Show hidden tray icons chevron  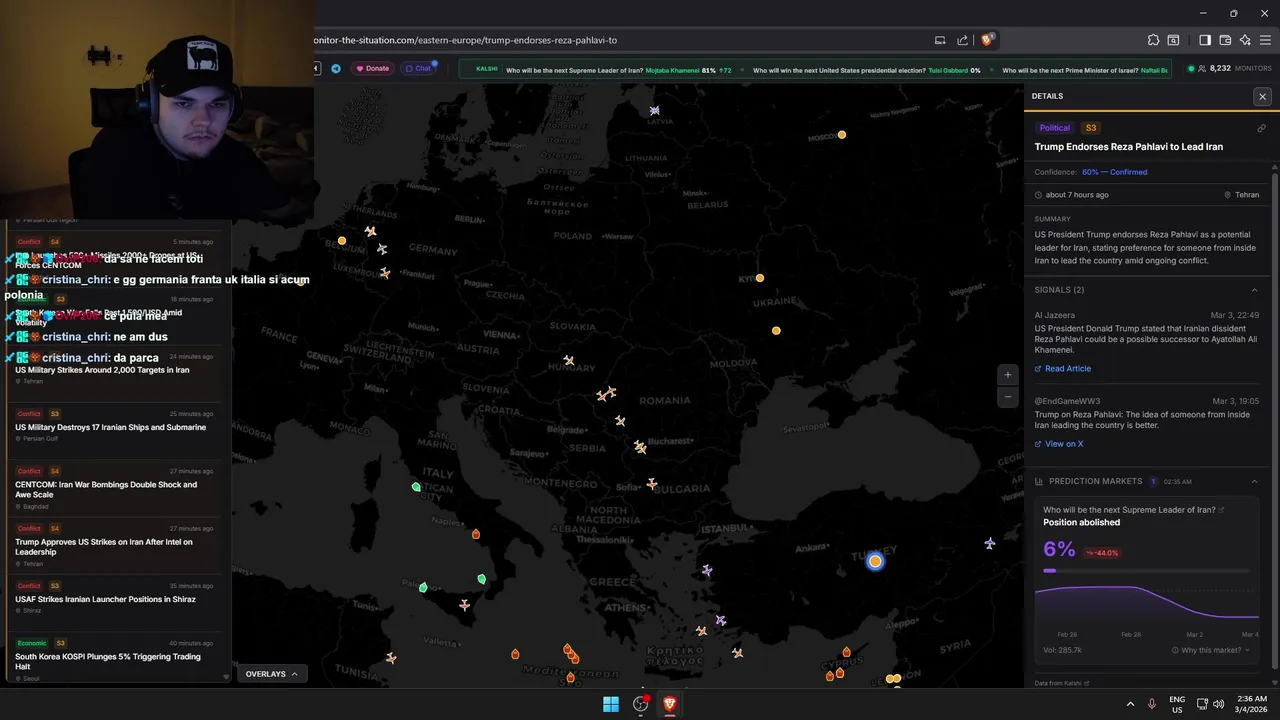(1130, 704)
